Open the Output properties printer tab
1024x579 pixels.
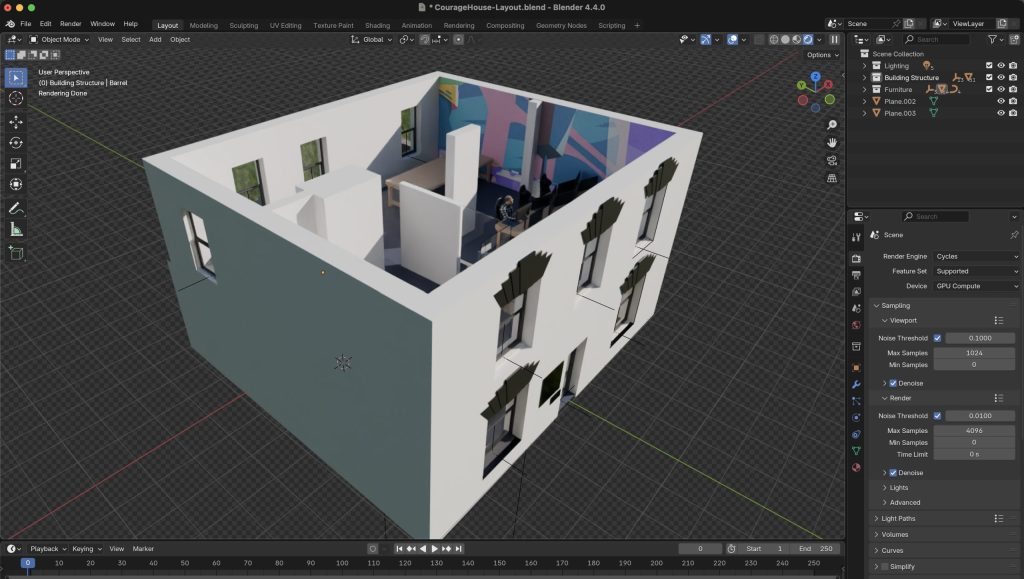(856, 275)
